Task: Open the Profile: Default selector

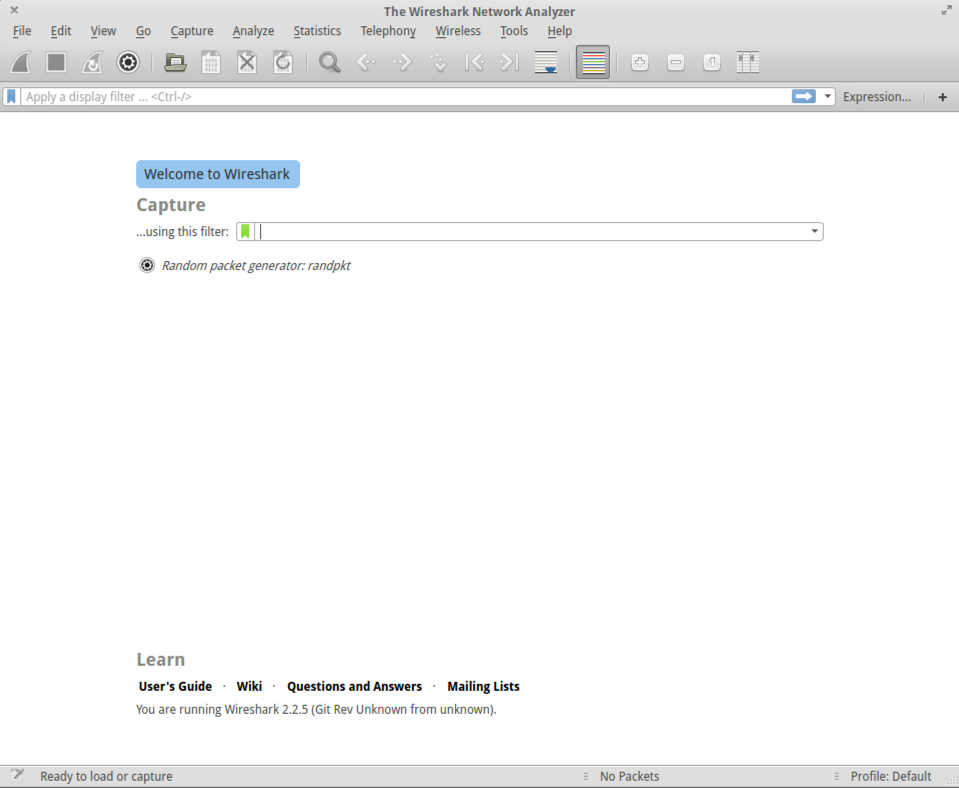Action: point(890,776)
